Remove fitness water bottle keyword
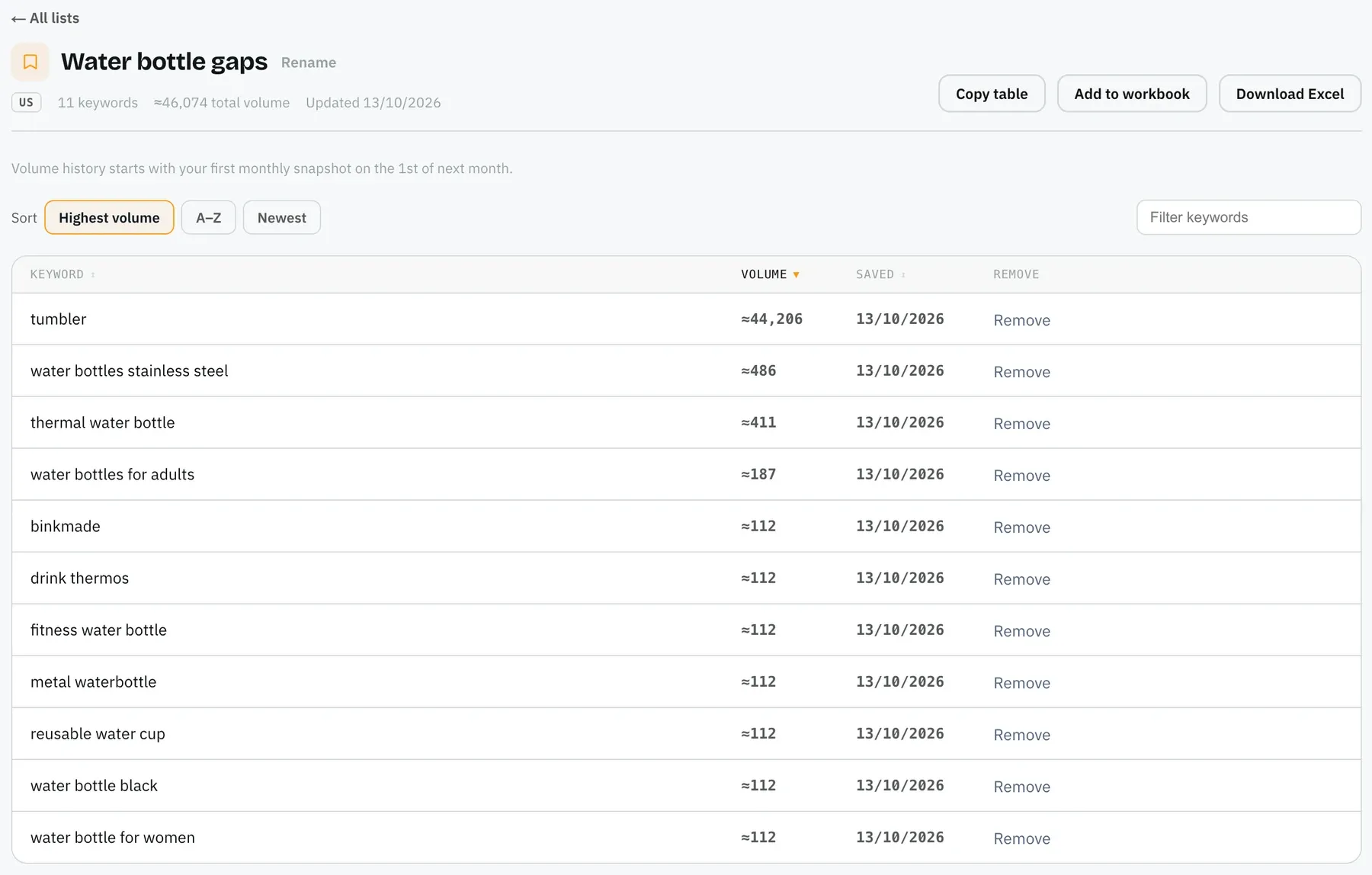The image size is (1372, 875). click(1021, 631)
